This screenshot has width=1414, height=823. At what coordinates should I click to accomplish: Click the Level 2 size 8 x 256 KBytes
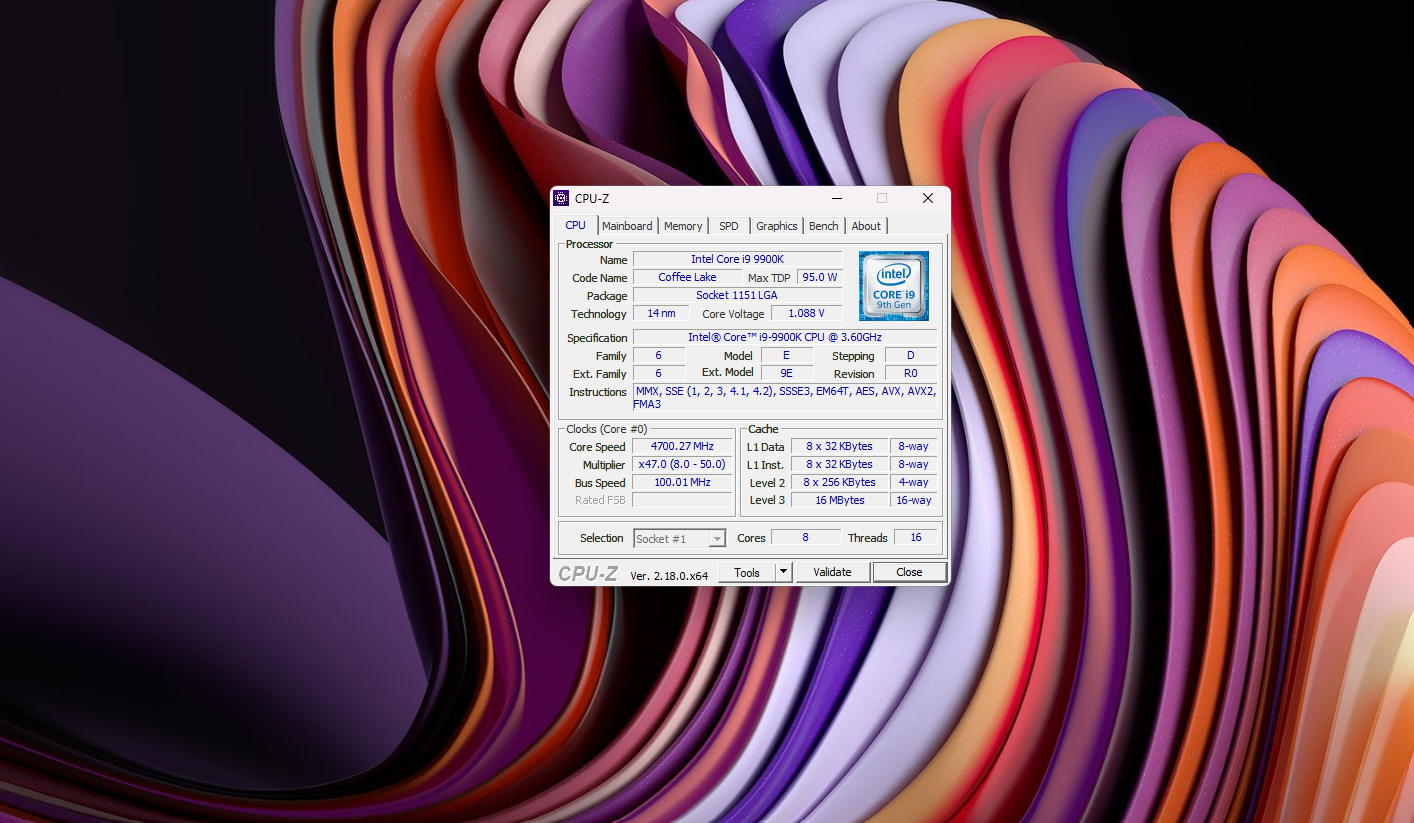click(839, 482)
